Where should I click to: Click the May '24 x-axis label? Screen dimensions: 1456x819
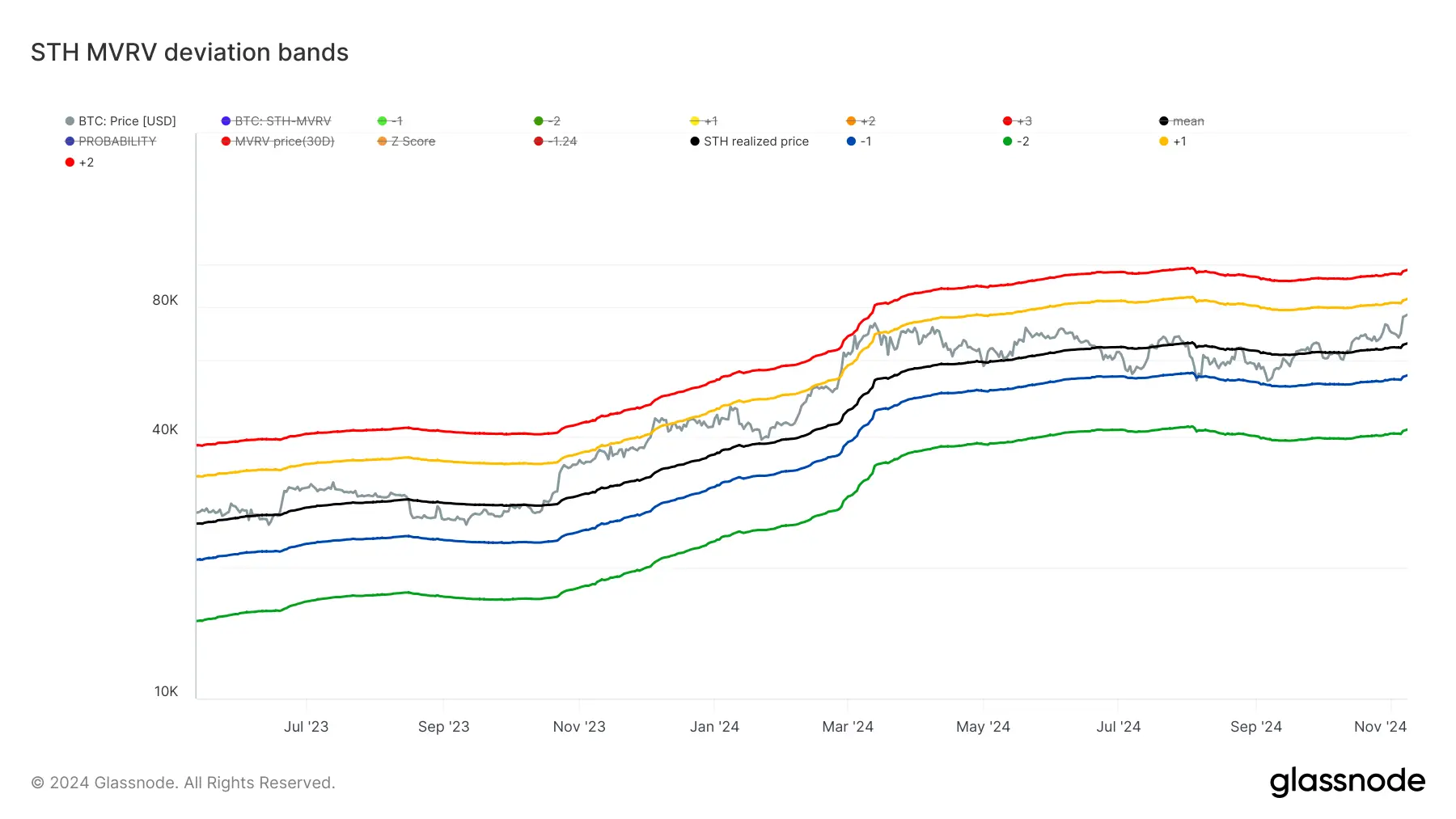(x=983, y=727)
